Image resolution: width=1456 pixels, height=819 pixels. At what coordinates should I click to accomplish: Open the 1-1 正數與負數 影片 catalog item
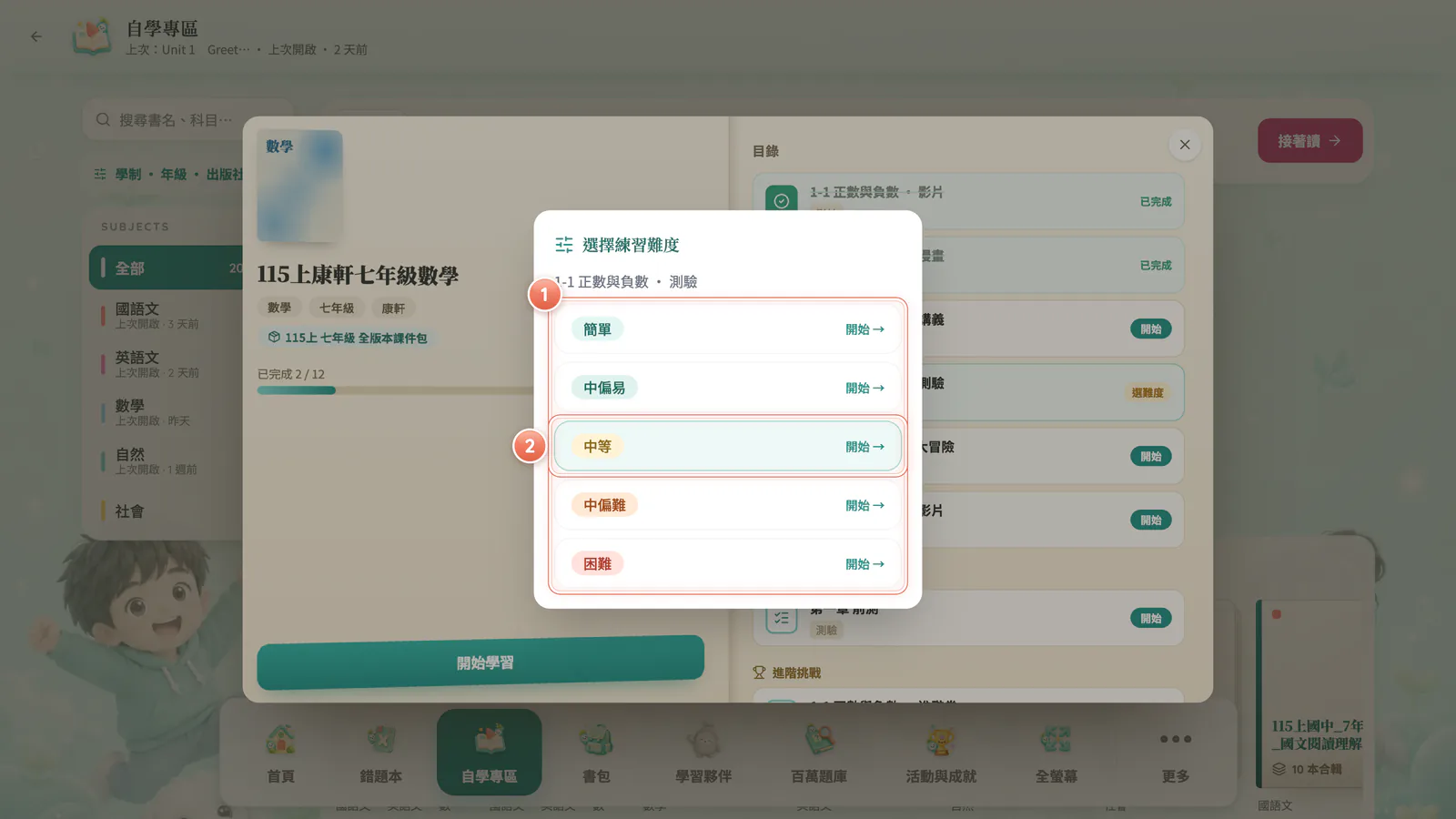point(968,201)
